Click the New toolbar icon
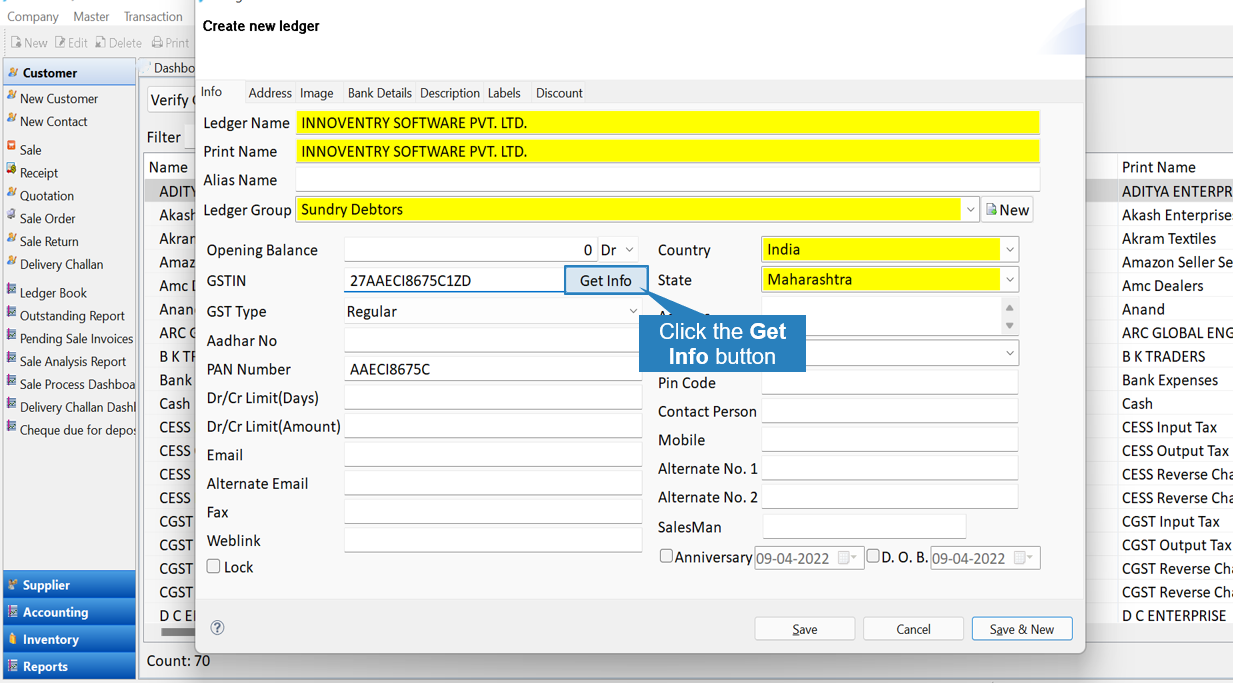The height and width of the screenshot is (683, 1233). point(29,43)
